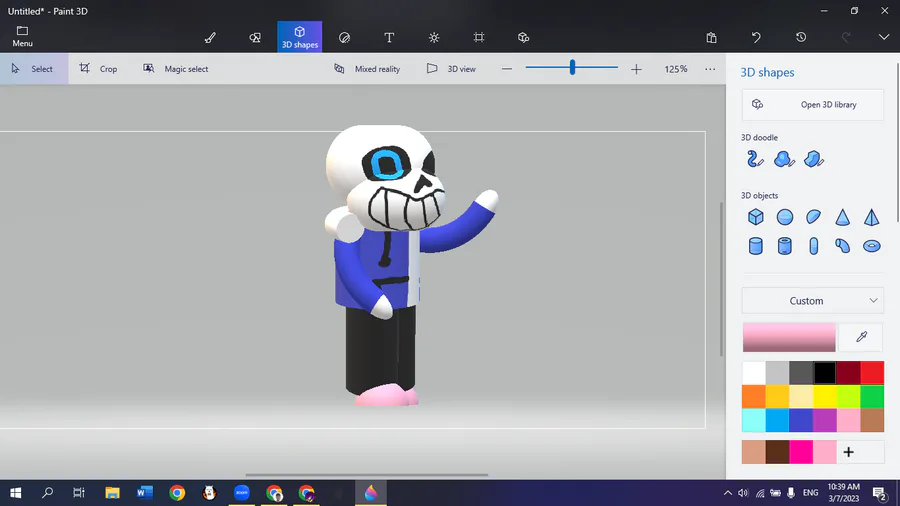Viewport: 900px width, 506px height.
Task: Choose the indigo blue color swatch
Action: [801, 421]
